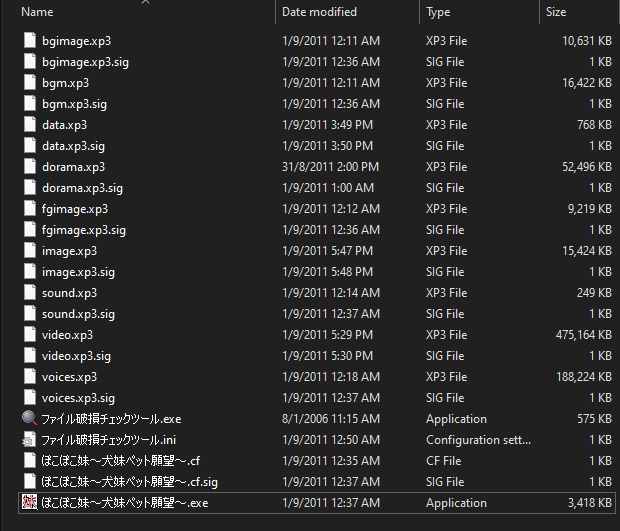
Task: Click the data.xp3.sig file icon
Action: [29, 146]
